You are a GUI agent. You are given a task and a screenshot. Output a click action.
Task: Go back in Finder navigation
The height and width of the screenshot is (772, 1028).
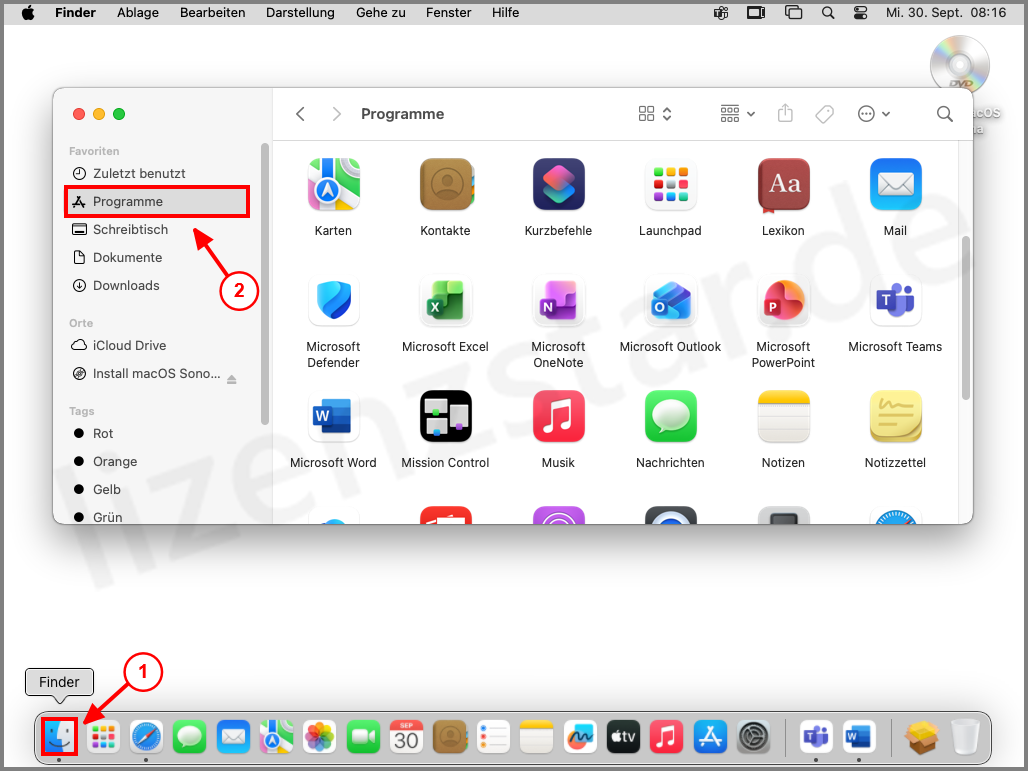(x=300, y=114)
